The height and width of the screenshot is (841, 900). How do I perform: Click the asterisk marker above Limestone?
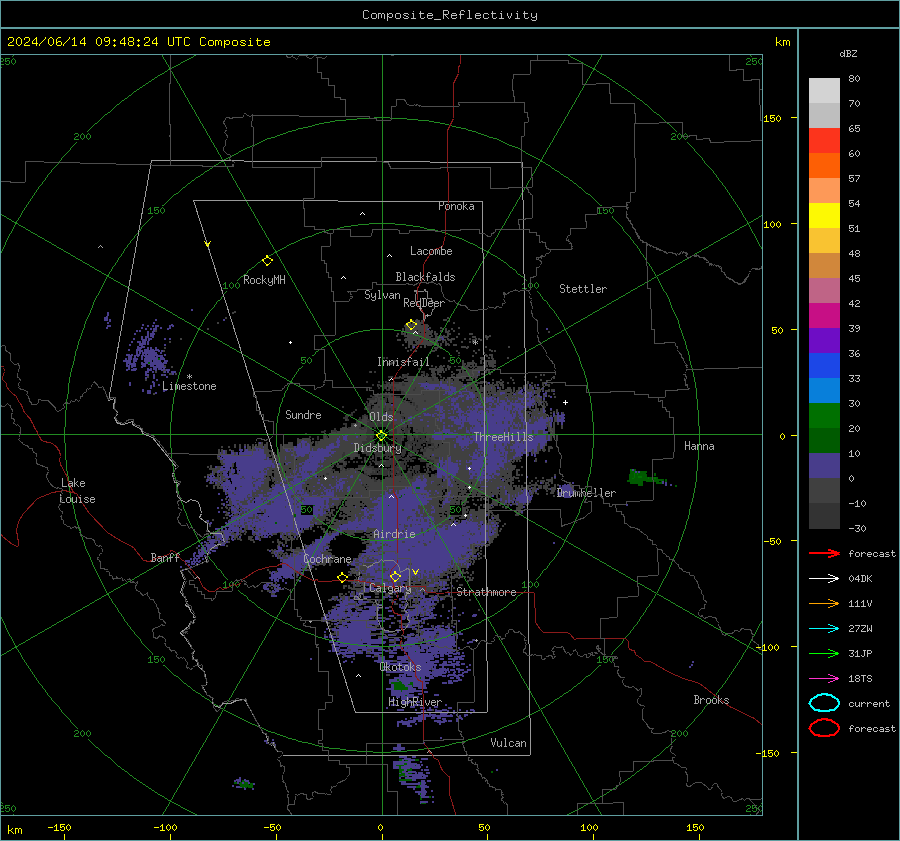coord(189,377)
